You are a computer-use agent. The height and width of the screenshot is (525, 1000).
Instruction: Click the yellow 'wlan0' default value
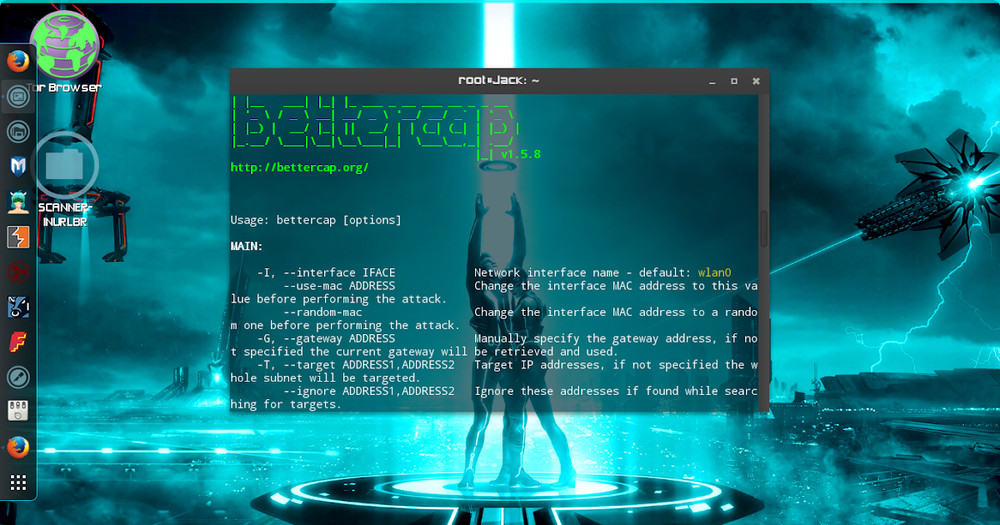[x=714, y=272]
